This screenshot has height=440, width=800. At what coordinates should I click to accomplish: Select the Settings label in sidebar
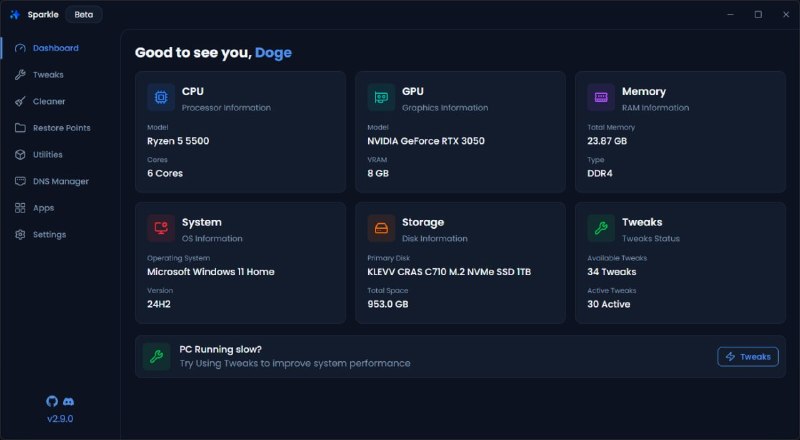pyautogui.click(x=49, y=234)
